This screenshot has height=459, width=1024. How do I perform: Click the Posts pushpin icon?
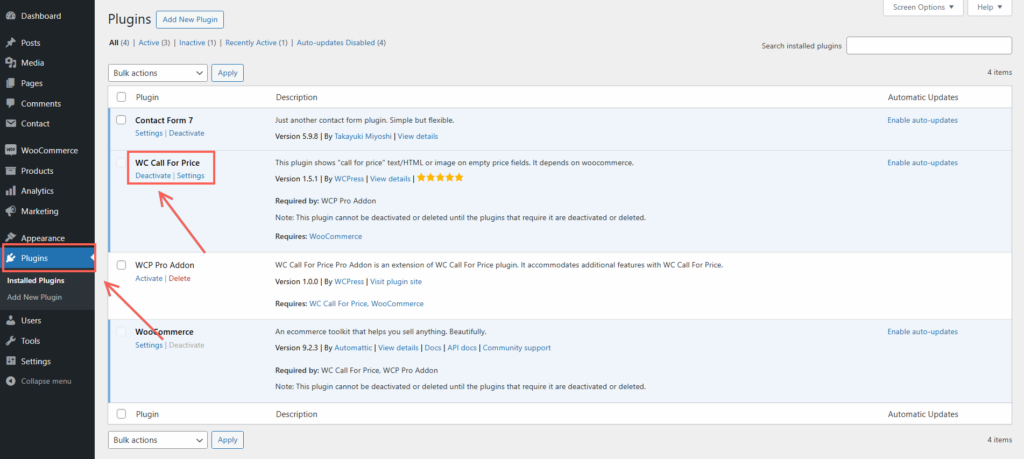[10, 42]
